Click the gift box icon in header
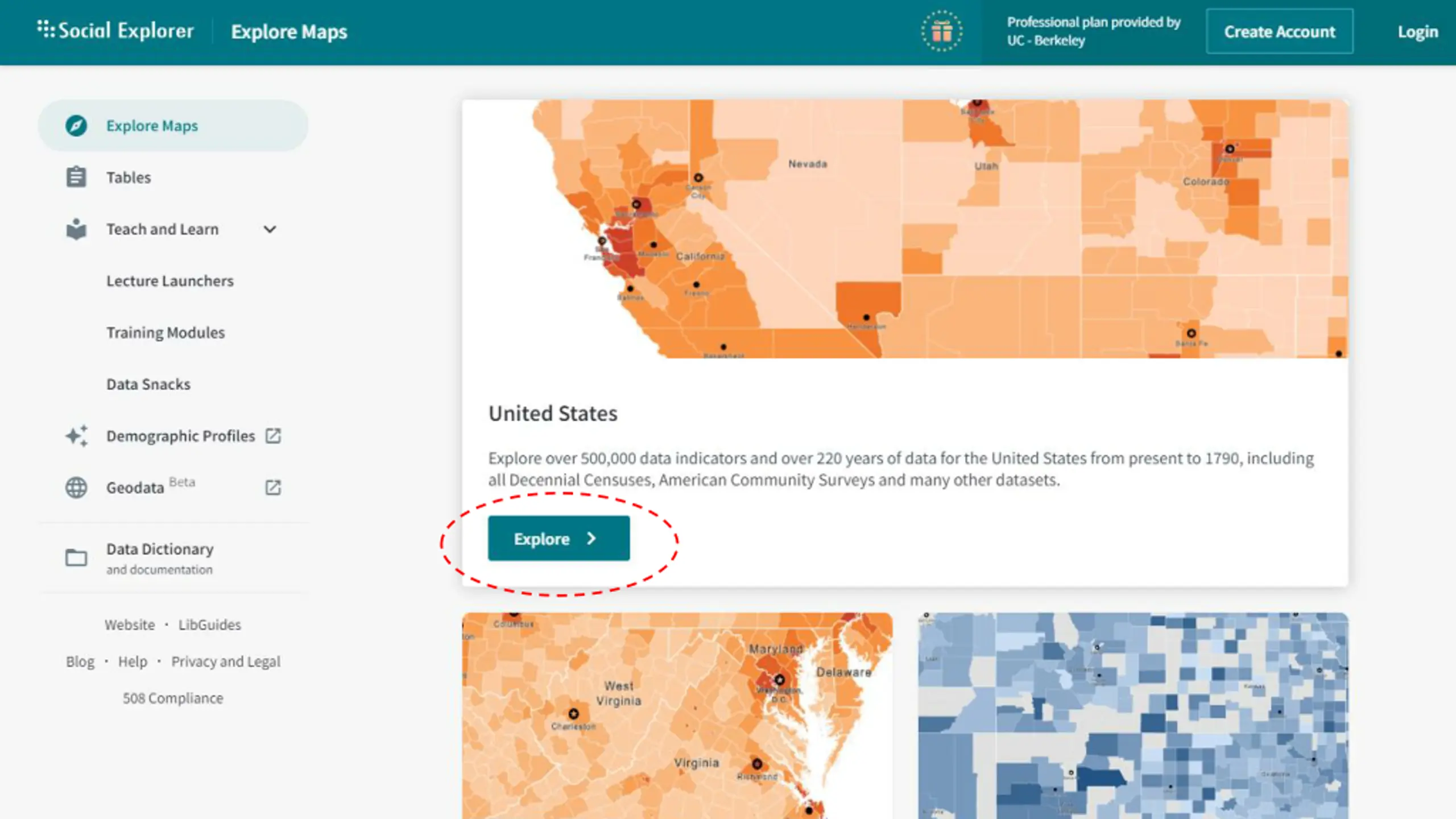The width and height of the screenshot is (1456, 819). coord(941,31)
